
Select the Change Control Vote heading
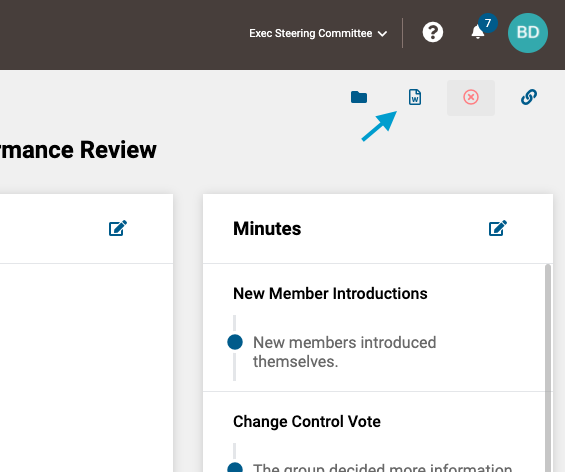click(x=307, y=421)
